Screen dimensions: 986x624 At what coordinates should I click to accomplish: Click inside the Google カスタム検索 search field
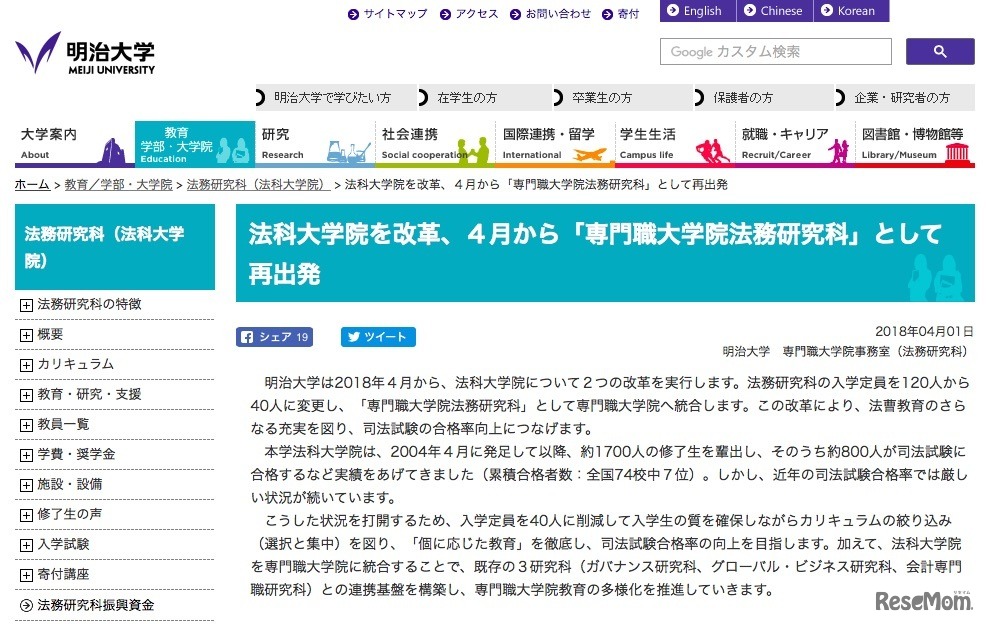[x=775, y=51]
